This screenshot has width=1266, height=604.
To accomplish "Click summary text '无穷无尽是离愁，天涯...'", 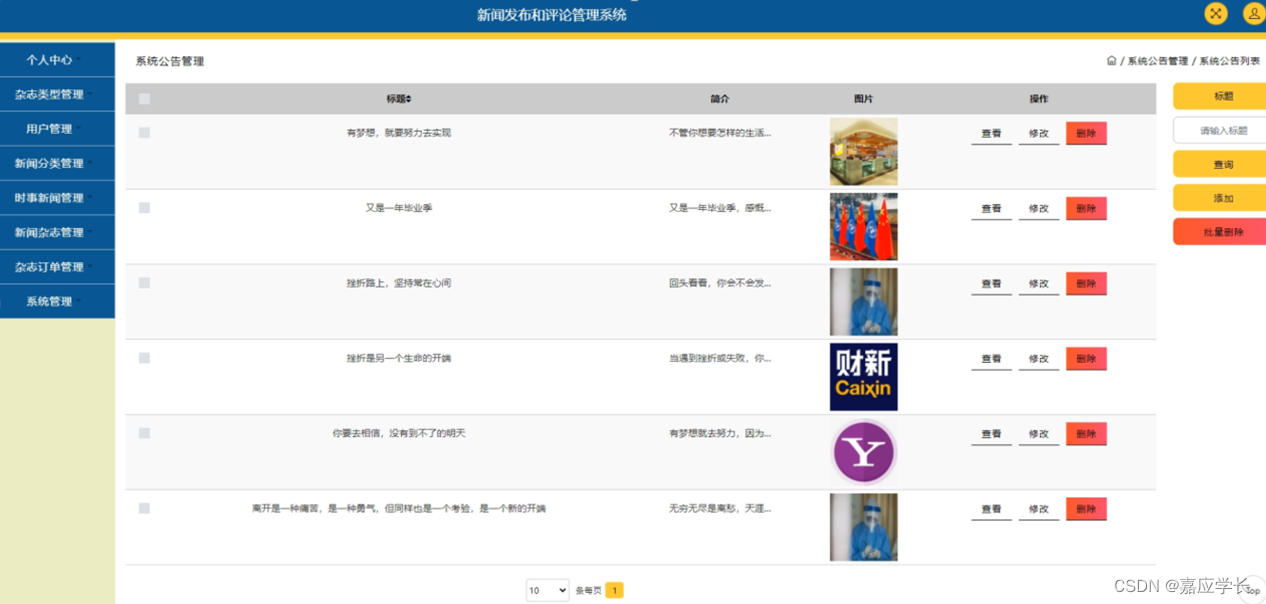I will (720, 508).
